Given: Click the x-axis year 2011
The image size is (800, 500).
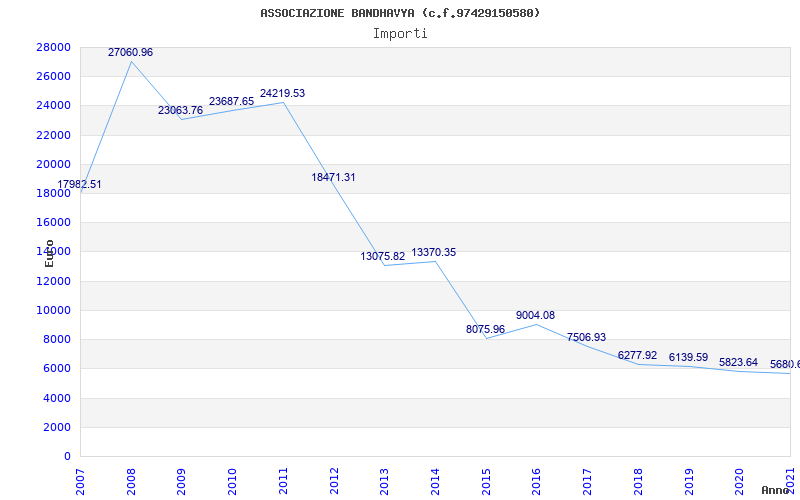Looking at the screenshot, I should 283,481.
